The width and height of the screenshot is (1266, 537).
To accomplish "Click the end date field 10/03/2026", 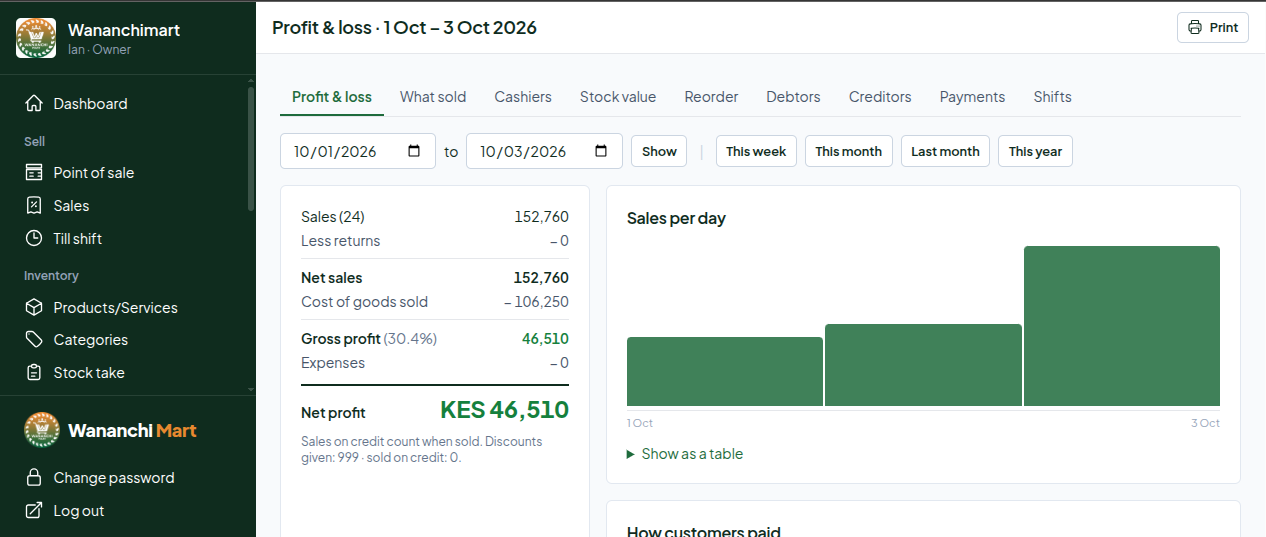I will tap(544, 152).
